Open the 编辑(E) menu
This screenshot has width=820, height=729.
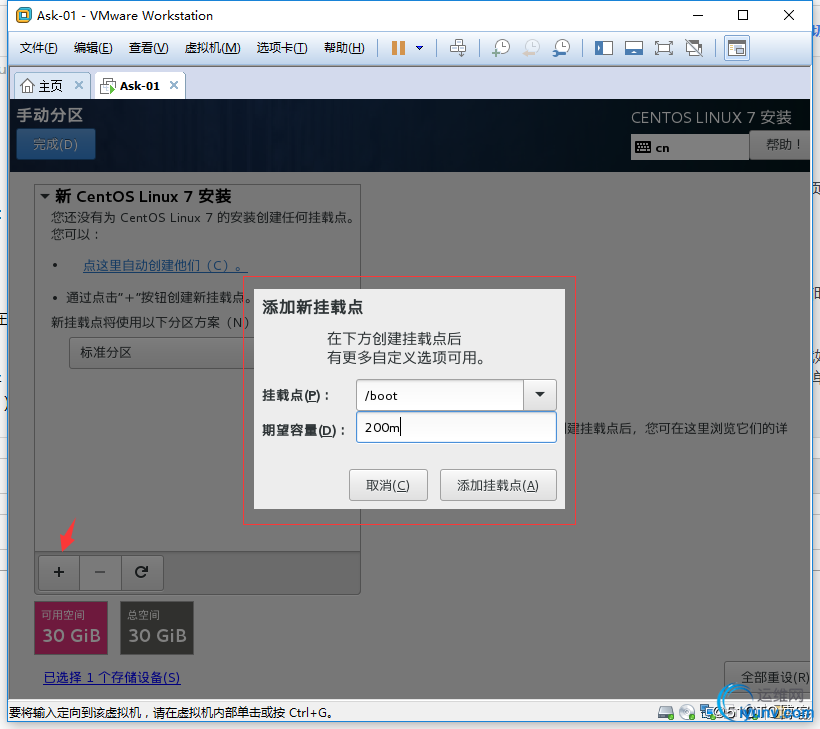pyautogui.click(x=93, y=48)
